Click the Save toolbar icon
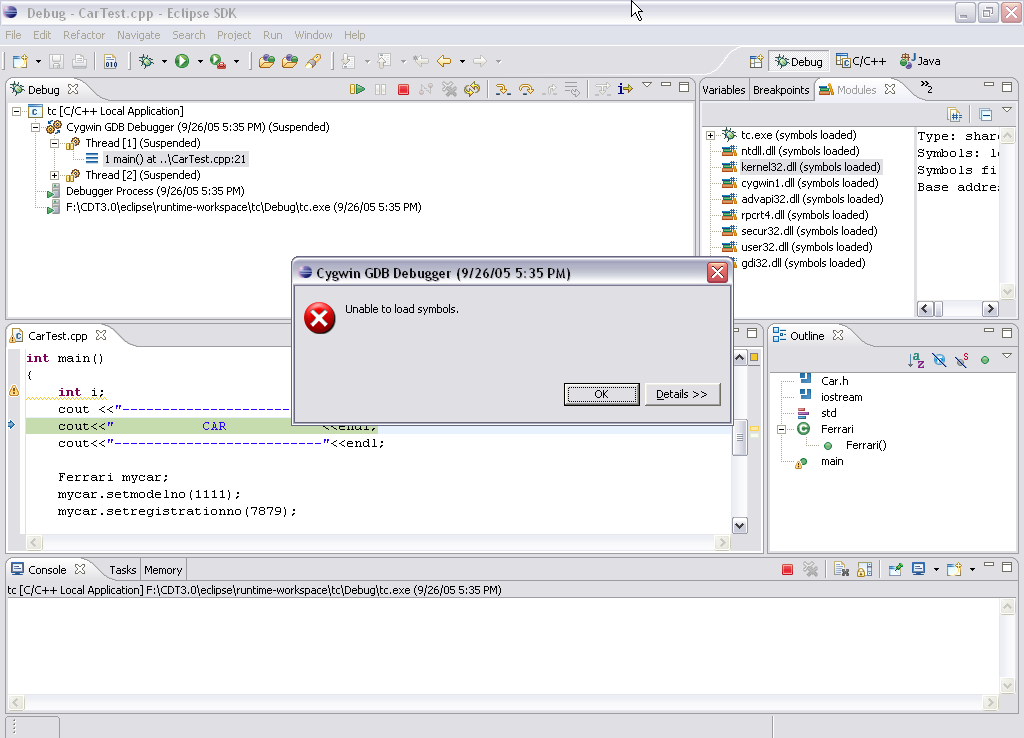The height and width of the screenshot is (738, 1024). coord(56,61)
